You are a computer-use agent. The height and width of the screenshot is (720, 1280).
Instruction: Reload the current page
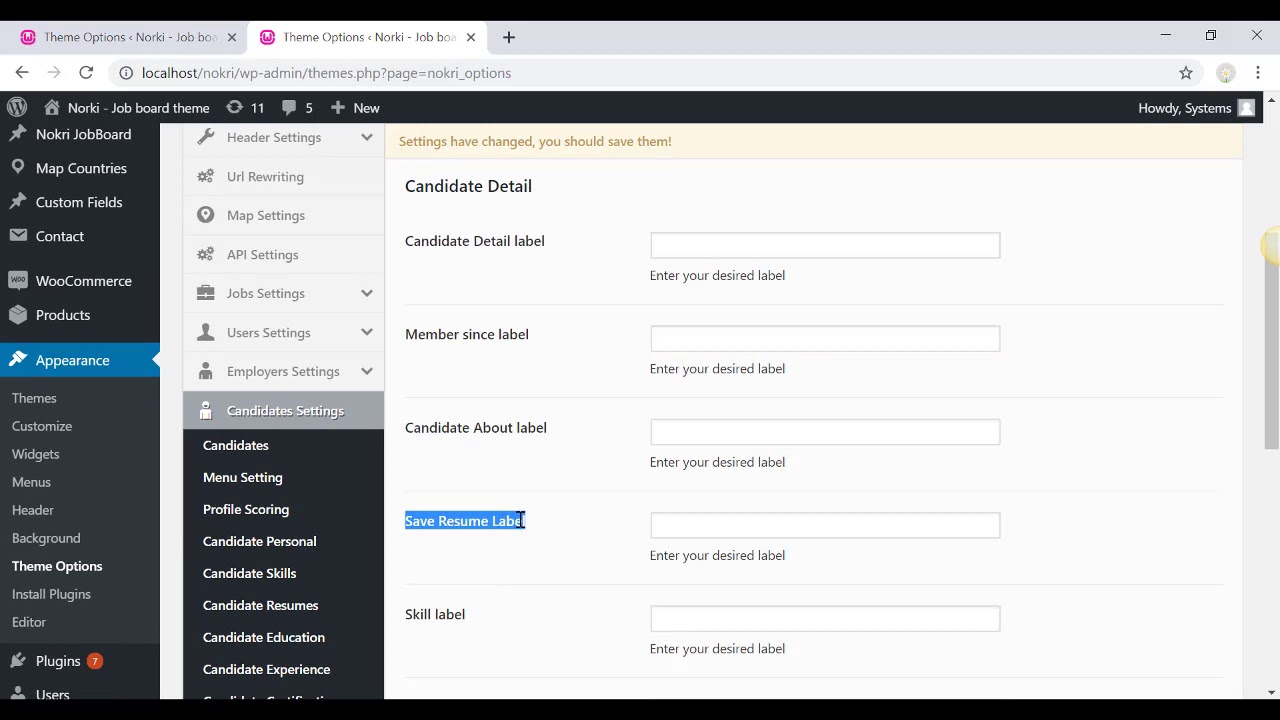(x=86, y=72)
